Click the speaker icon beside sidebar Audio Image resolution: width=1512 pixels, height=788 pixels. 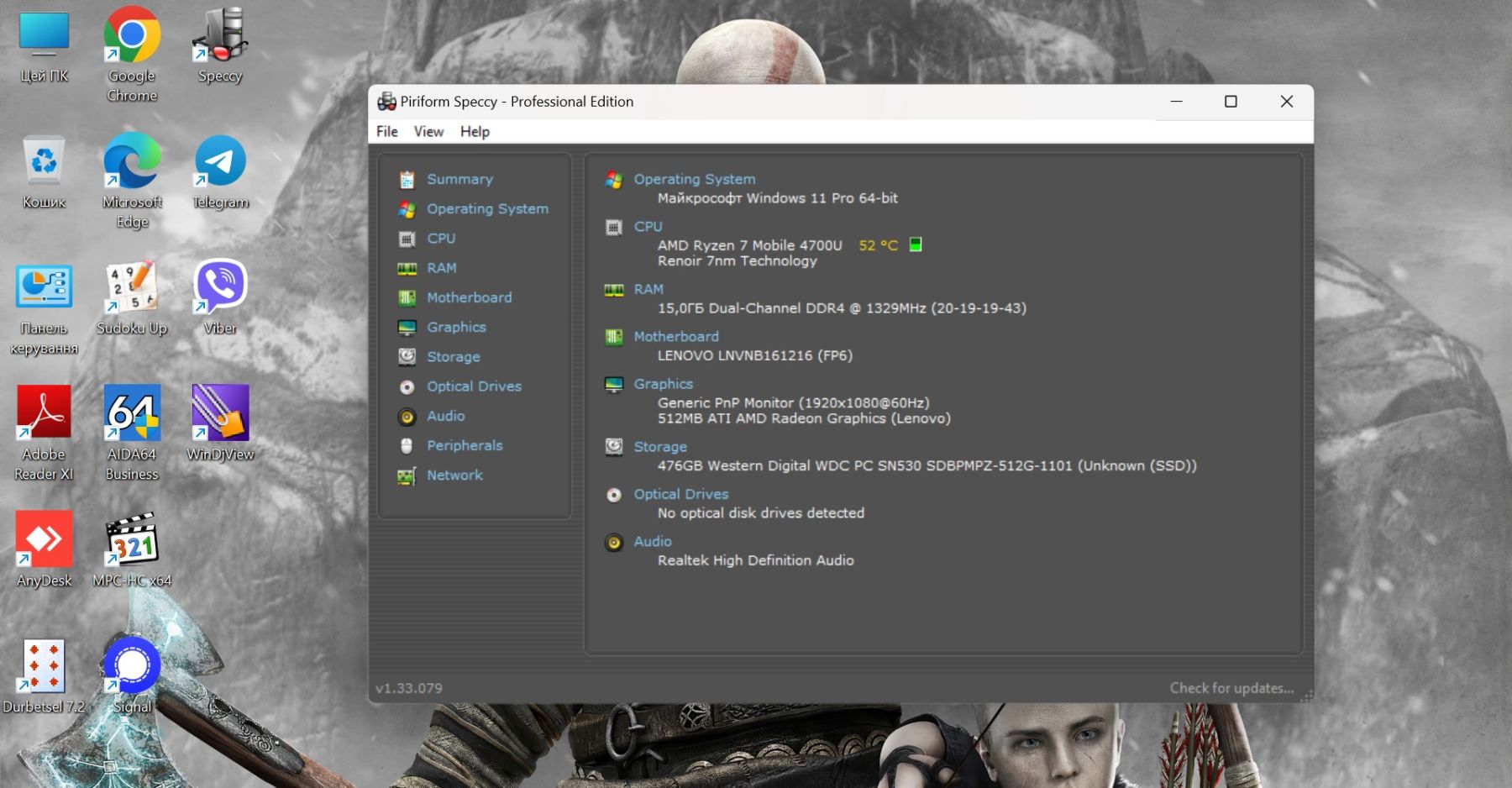407,417
